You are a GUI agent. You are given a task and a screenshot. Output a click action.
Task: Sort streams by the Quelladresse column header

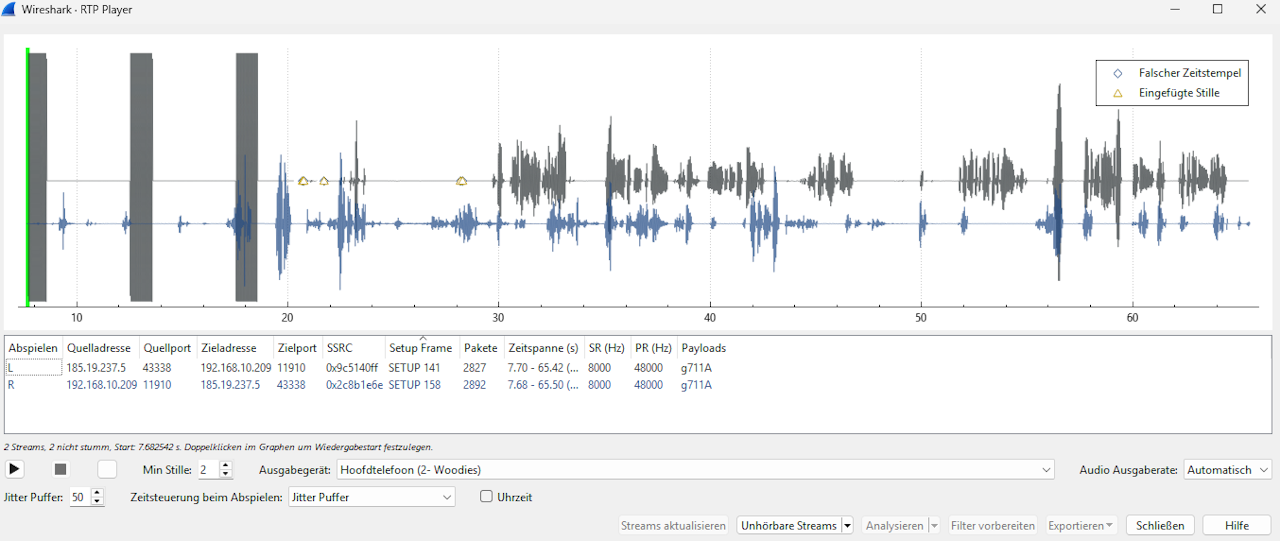click(x=99, y=348)
